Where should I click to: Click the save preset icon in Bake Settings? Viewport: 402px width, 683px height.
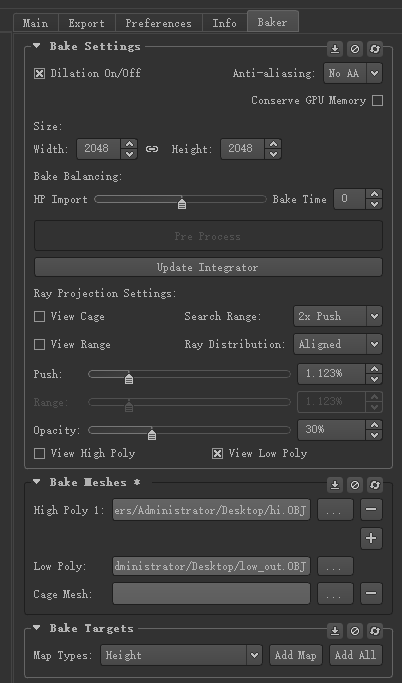tap(334, 49)
